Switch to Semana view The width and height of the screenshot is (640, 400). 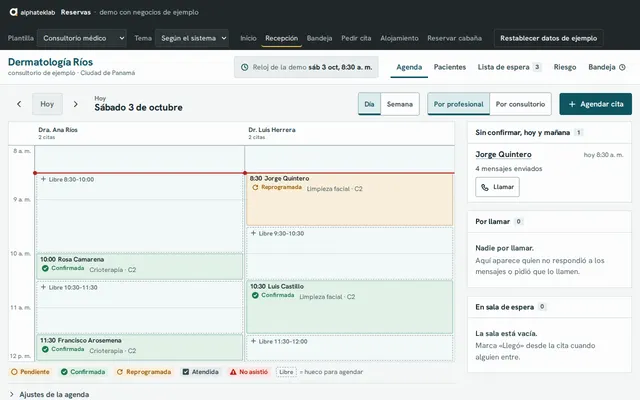pyautogui.click(x=400, y=104)
